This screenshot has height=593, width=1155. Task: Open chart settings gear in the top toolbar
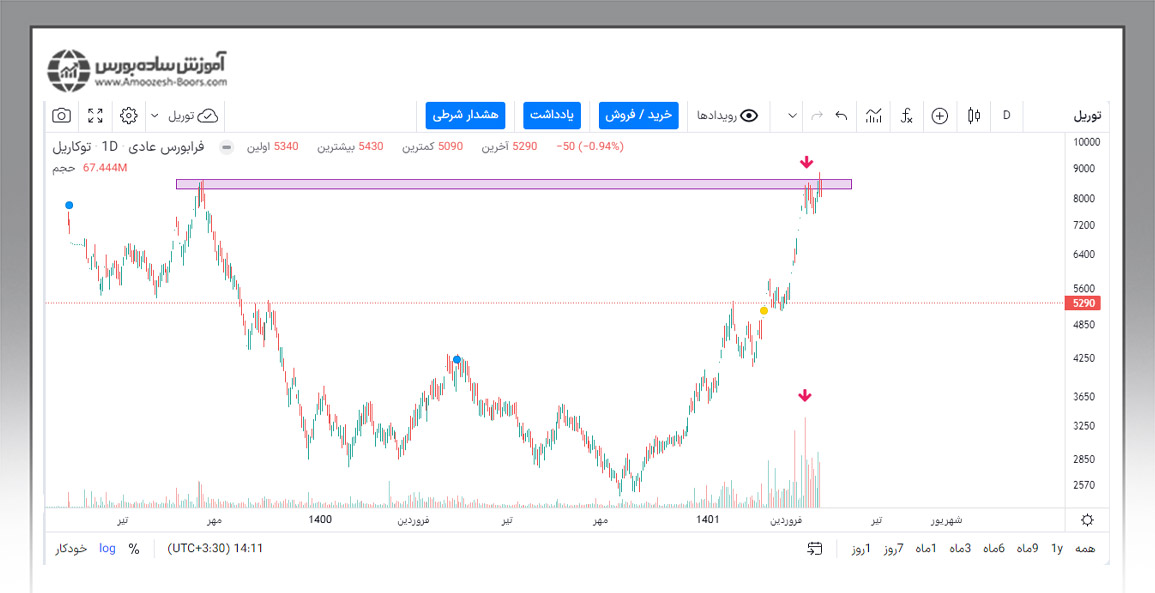tap(128, 116)
